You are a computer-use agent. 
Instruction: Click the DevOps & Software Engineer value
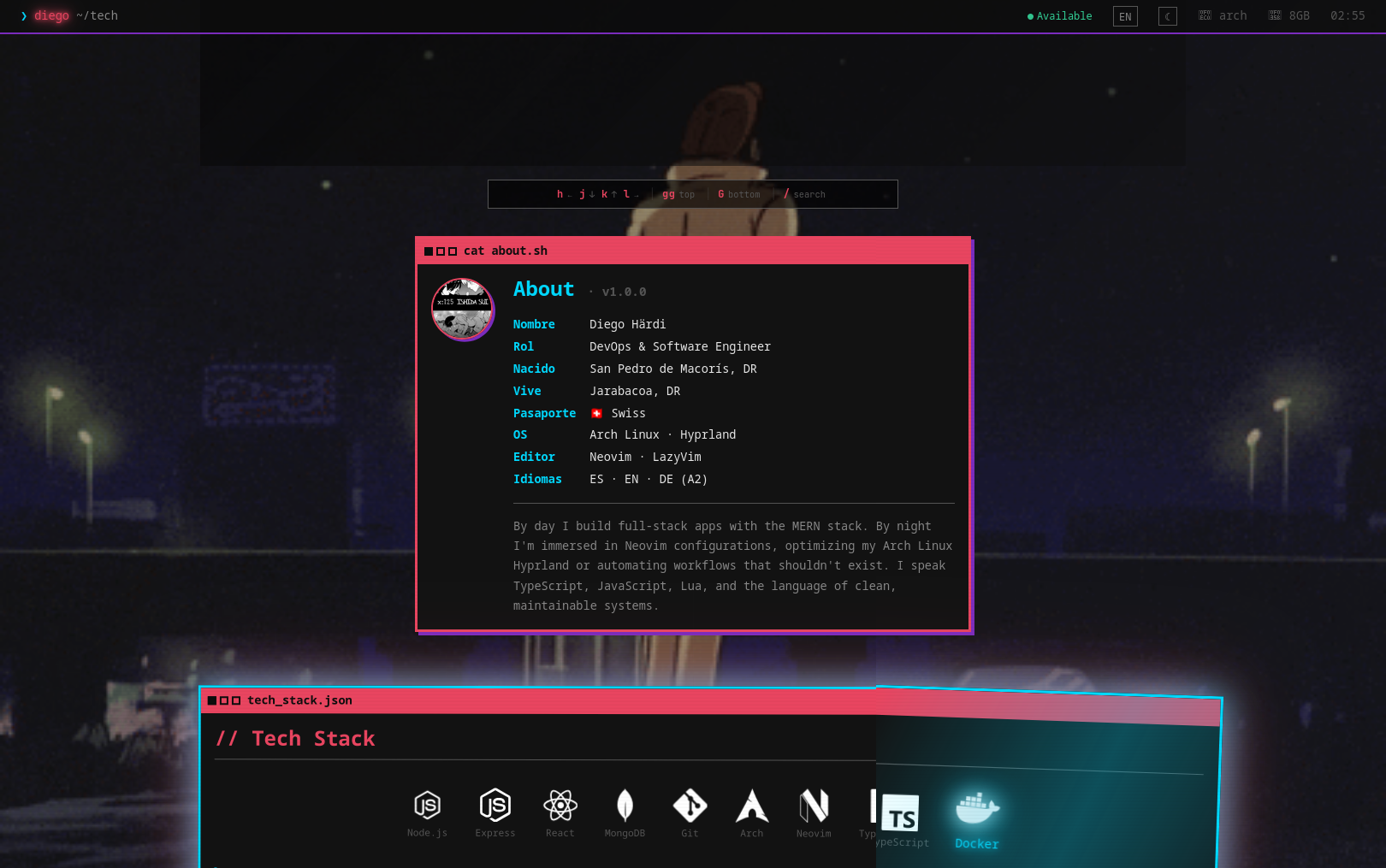coord(680,346)
